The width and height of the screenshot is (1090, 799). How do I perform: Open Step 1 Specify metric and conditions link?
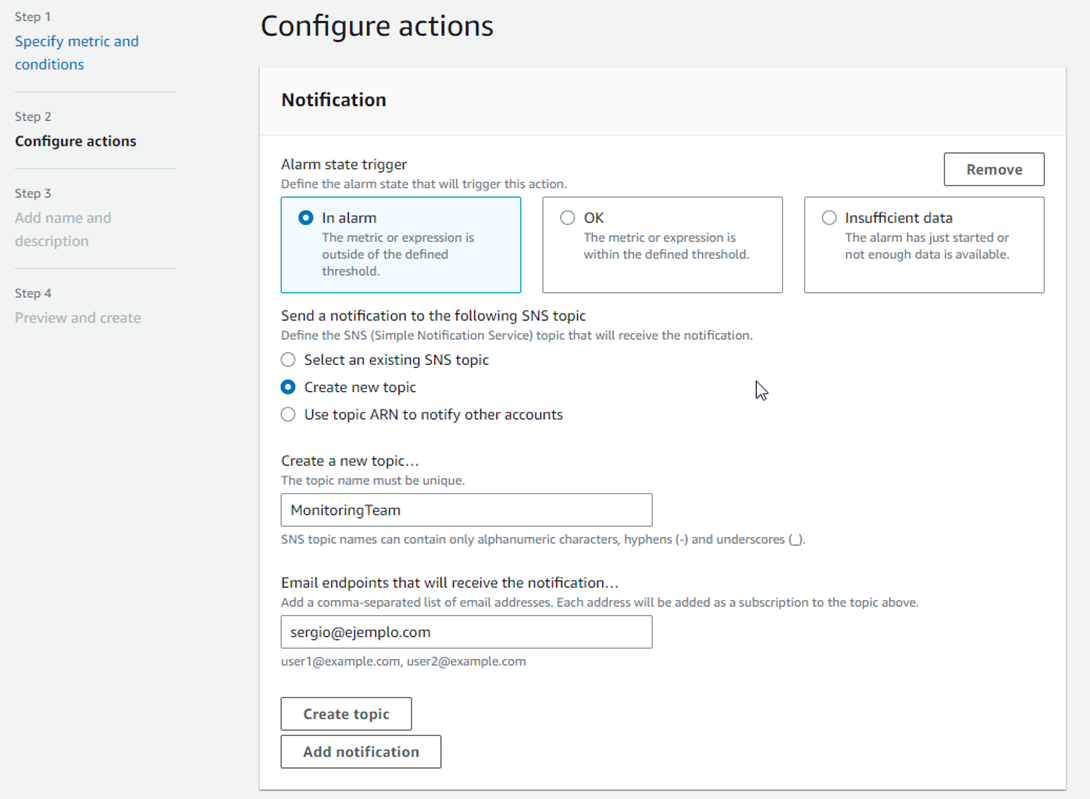[x=76, y=52]
